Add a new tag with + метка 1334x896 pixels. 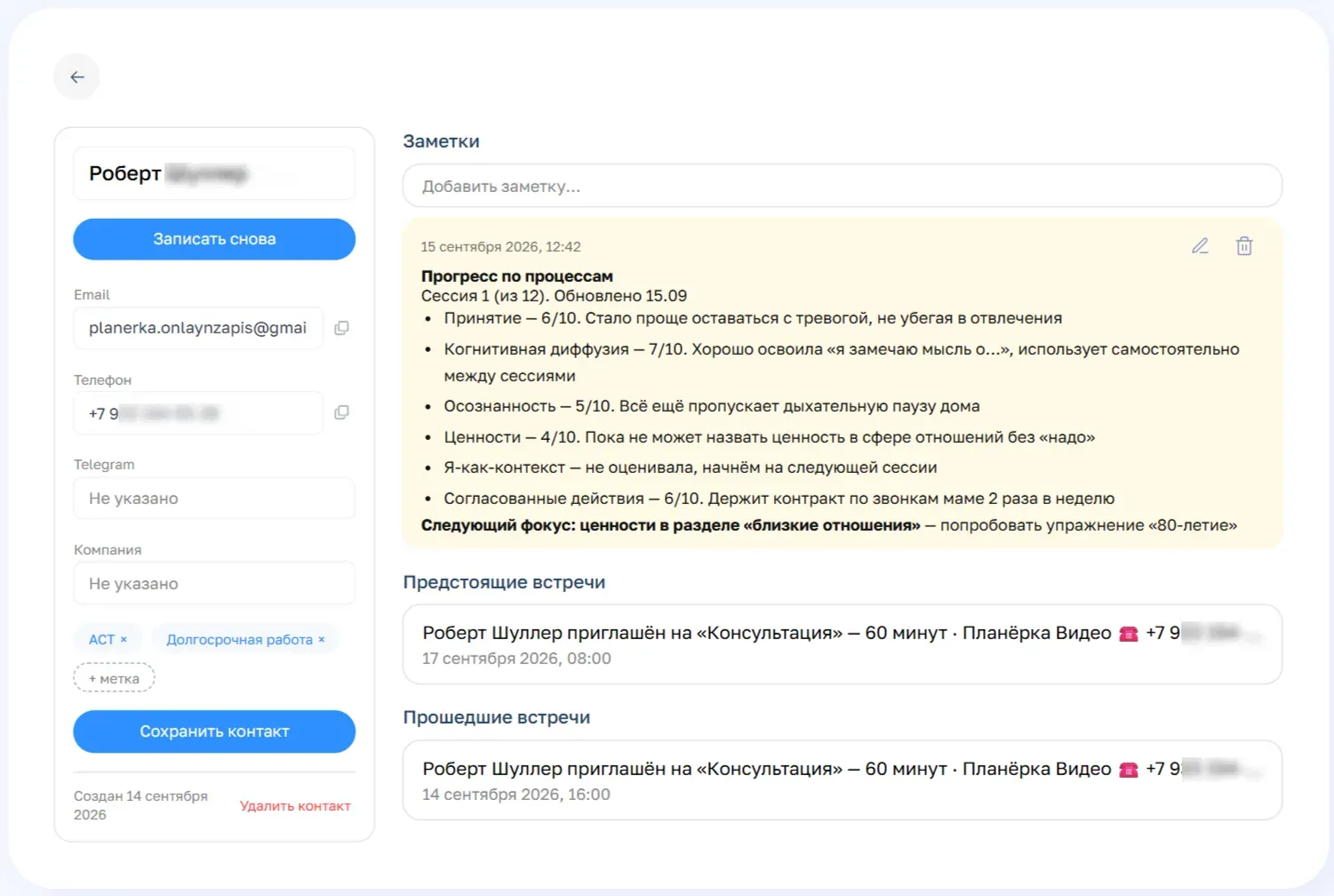tap(114, 678)
